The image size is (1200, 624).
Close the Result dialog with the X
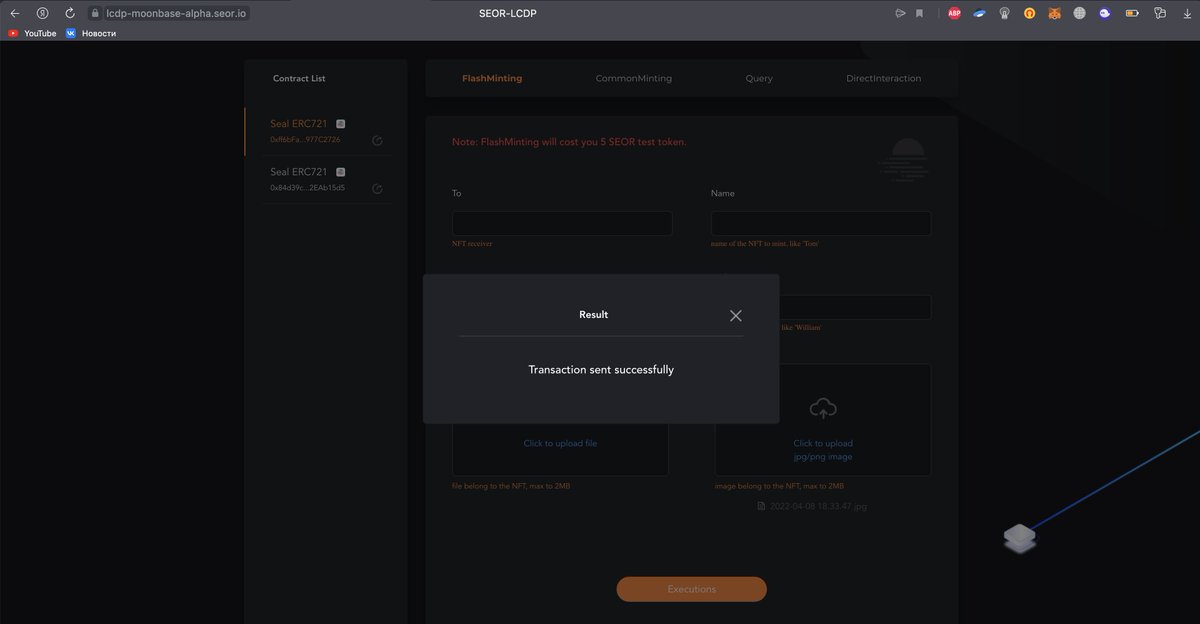[x=736, y=315]
